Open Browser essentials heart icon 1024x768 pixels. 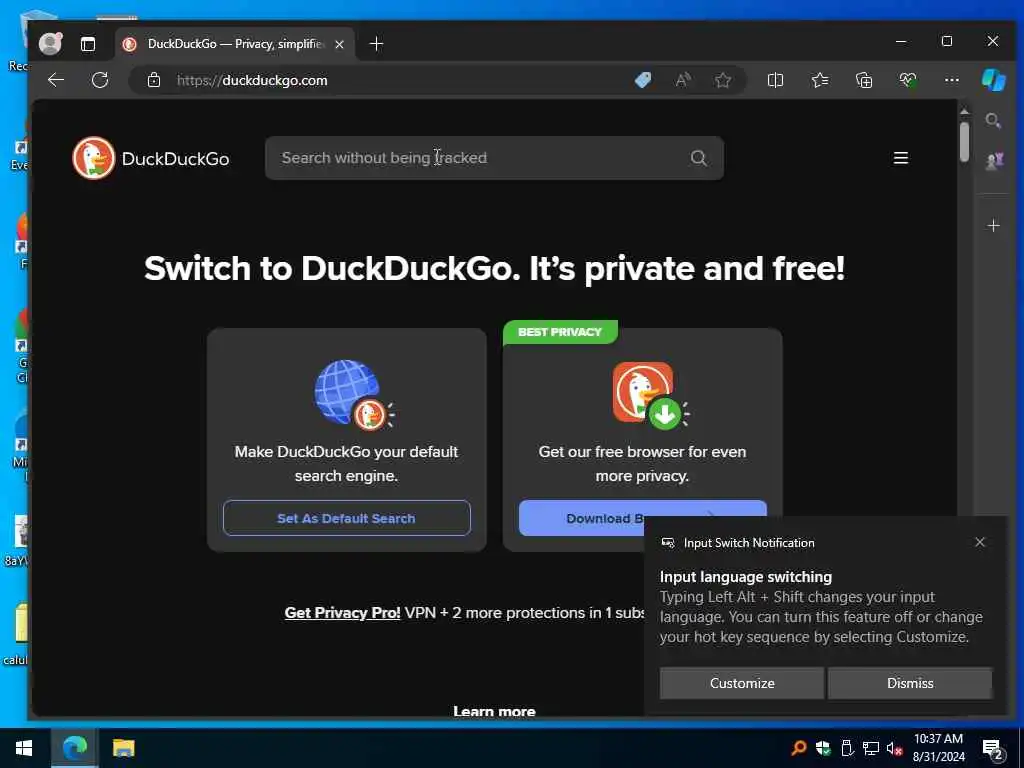908,80
